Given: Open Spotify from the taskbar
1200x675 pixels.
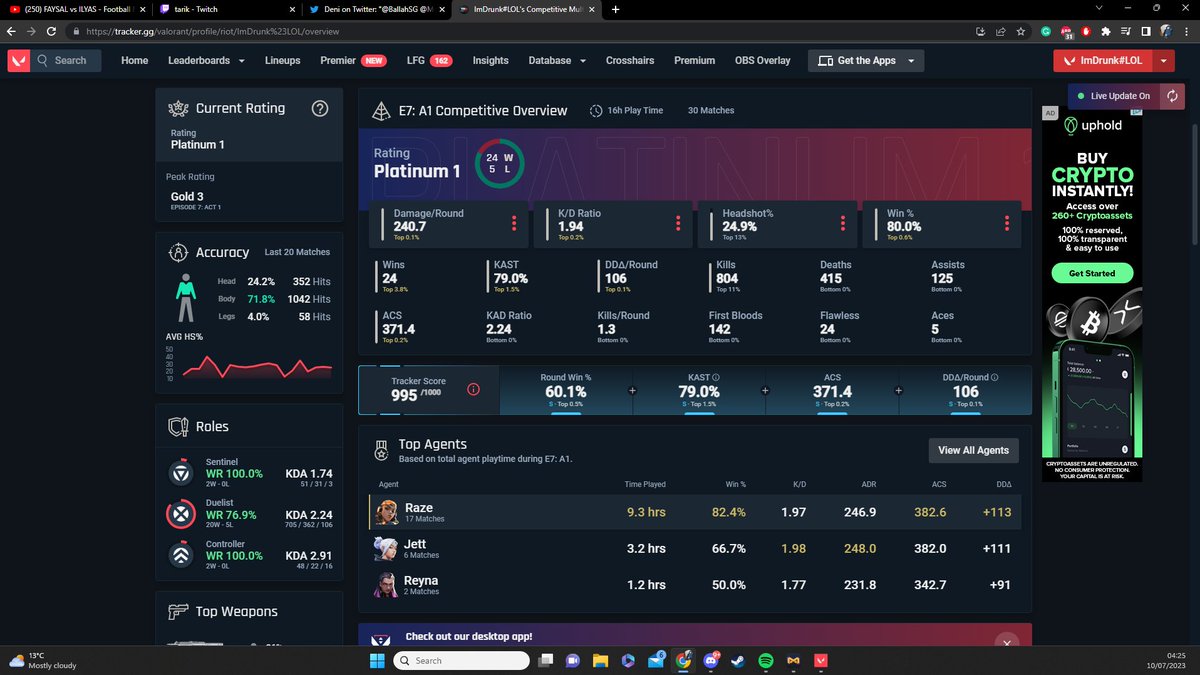Looking at the screenshot, I should click(x=766, y=661).
